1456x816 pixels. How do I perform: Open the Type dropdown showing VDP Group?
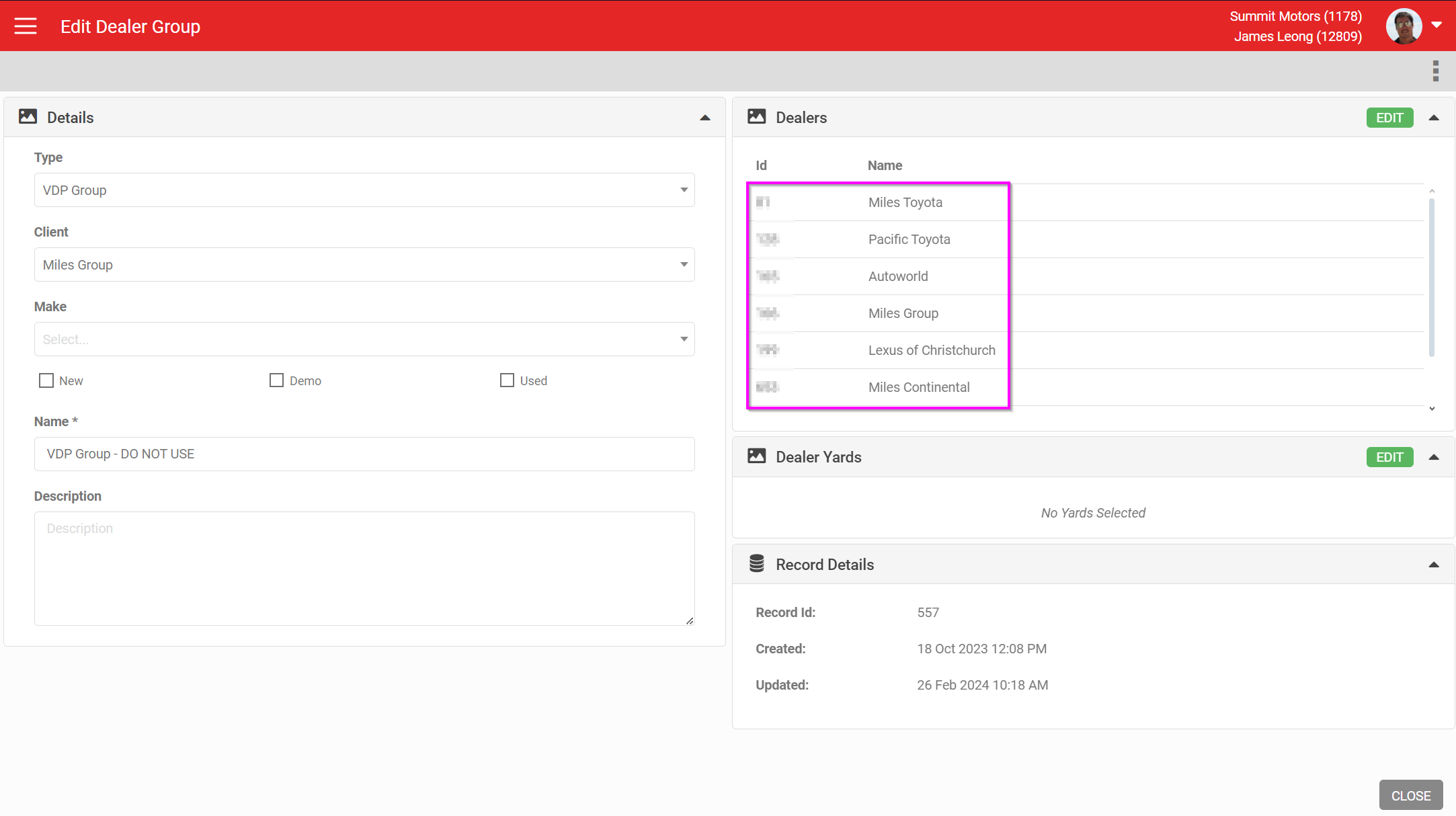(x=364, y=190)
